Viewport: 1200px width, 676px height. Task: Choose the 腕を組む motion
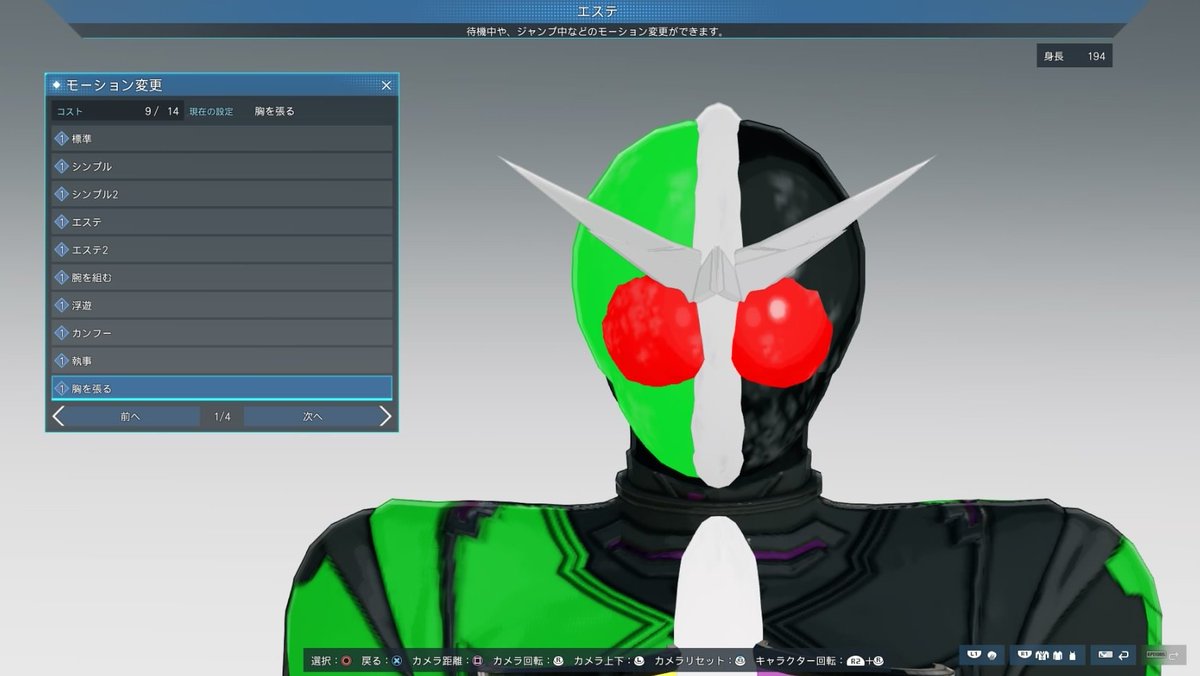[x=222, y=277]
